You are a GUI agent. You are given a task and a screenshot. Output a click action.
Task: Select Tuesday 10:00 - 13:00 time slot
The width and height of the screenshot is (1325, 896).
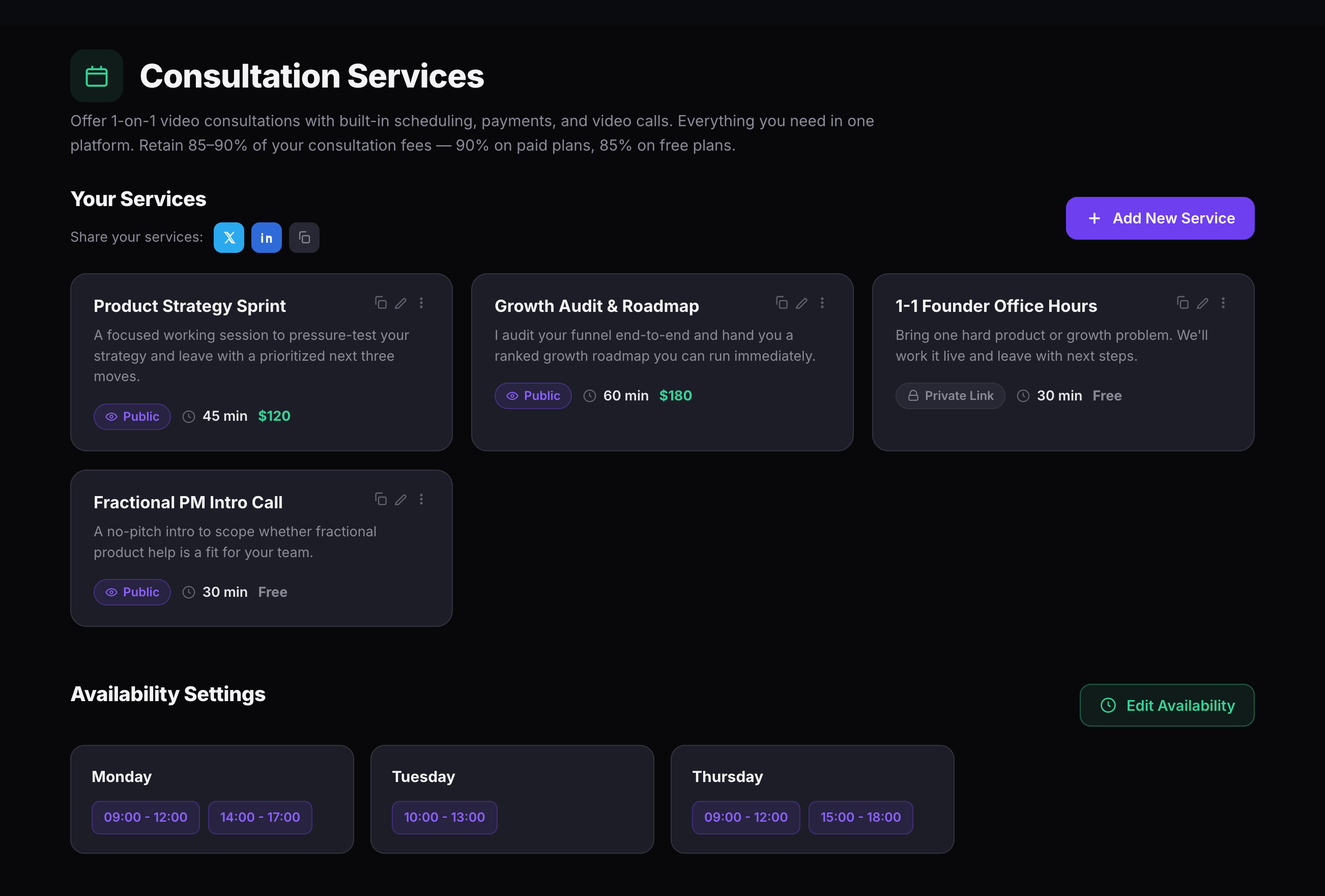click(444, 817)
